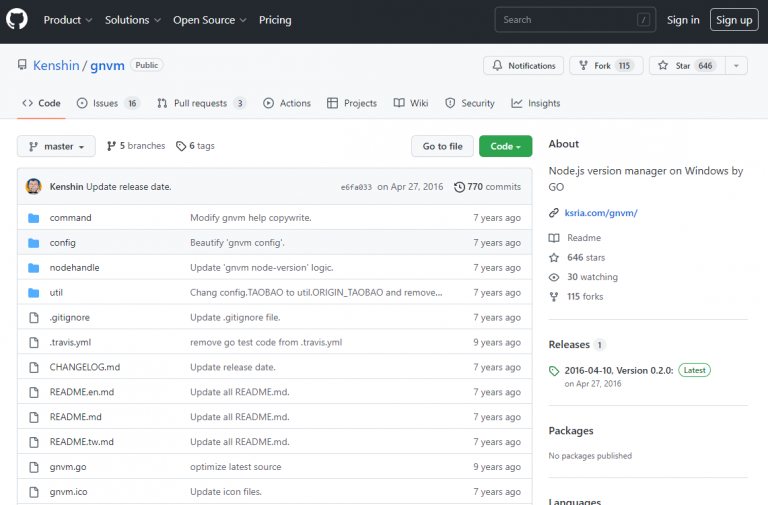The height and width of the screenshot is (505, 768).
Task: Click the Kenshin committer avatar
Action: (x=34, y=187)
